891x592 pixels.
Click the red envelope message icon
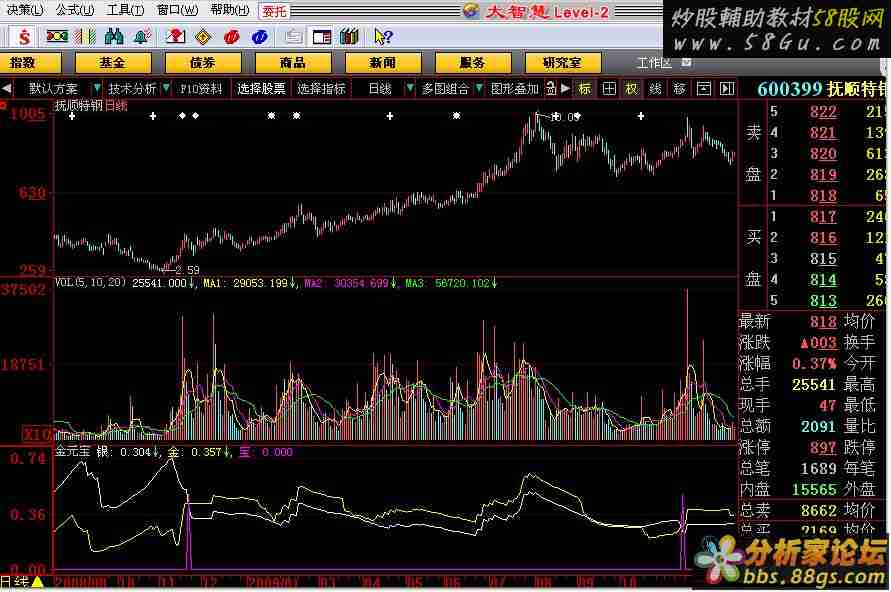click(176, 37)
